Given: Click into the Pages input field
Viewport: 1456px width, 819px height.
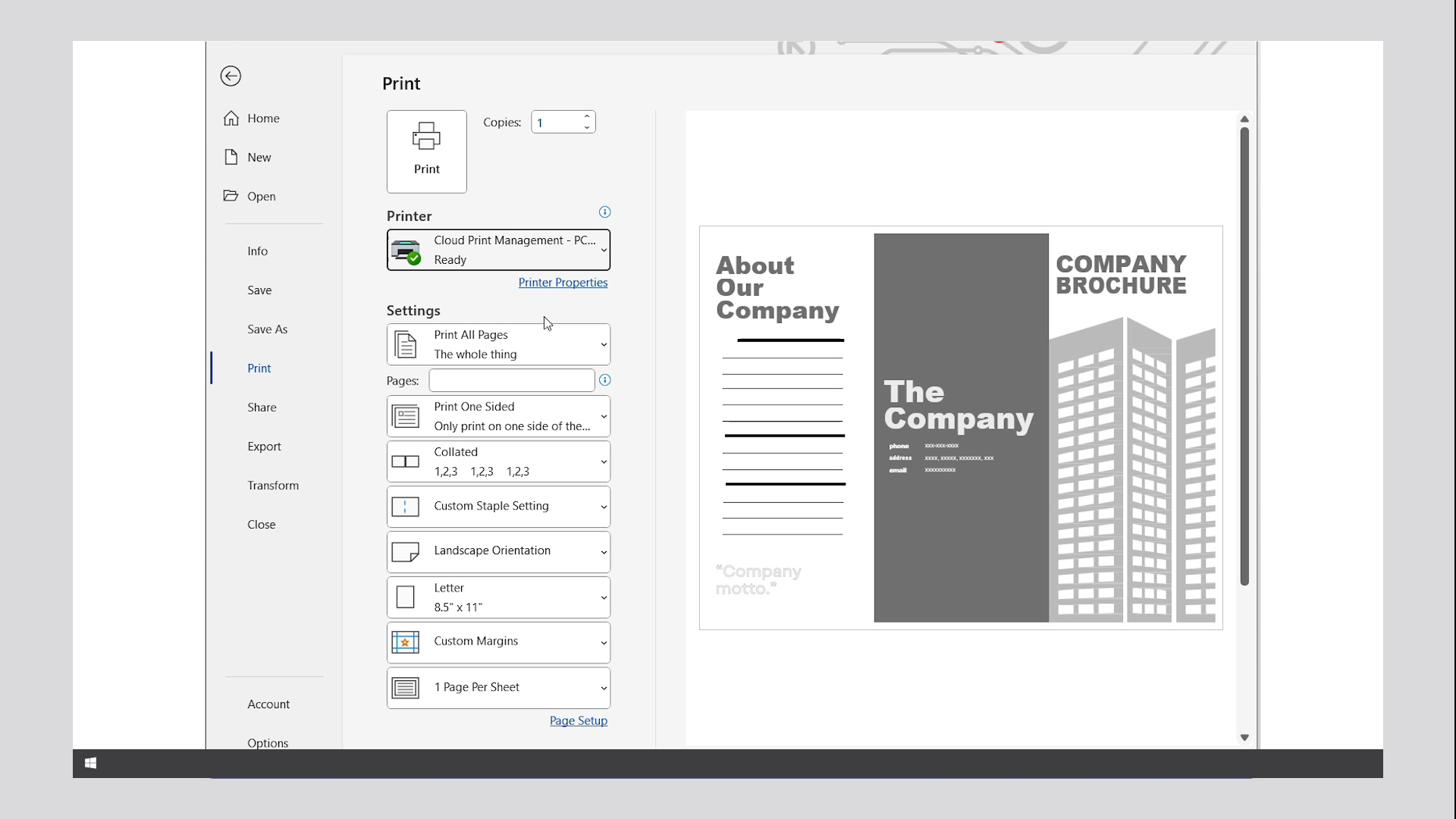Looking at the screenshot, I should pos(511,380).
